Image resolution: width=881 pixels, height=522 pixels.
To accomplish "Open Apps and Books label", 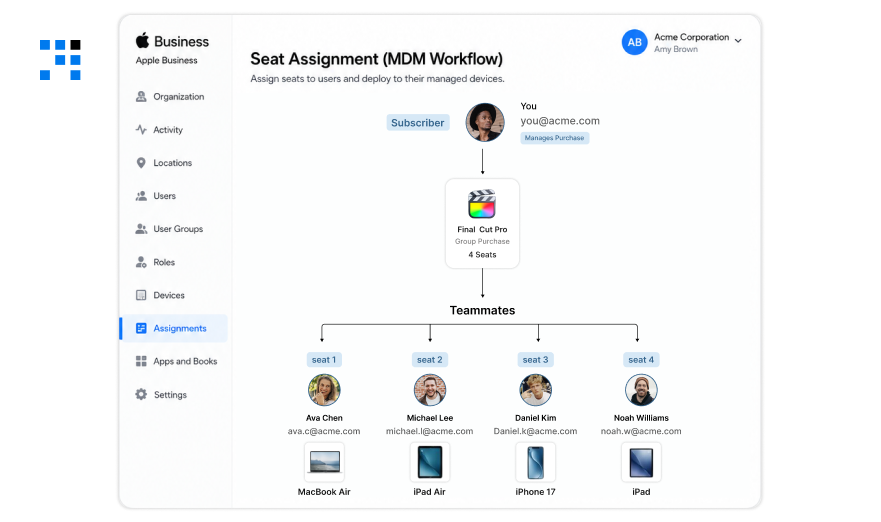I will (185, 361).
